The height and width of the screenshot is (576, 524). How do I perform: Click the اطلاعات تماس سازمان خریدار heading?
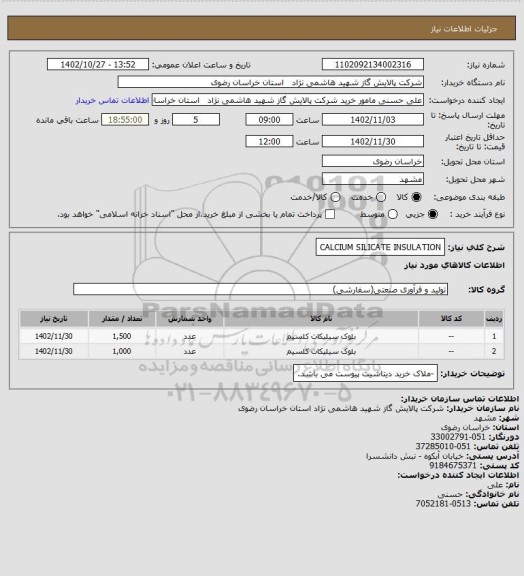[x=460, y=399]
